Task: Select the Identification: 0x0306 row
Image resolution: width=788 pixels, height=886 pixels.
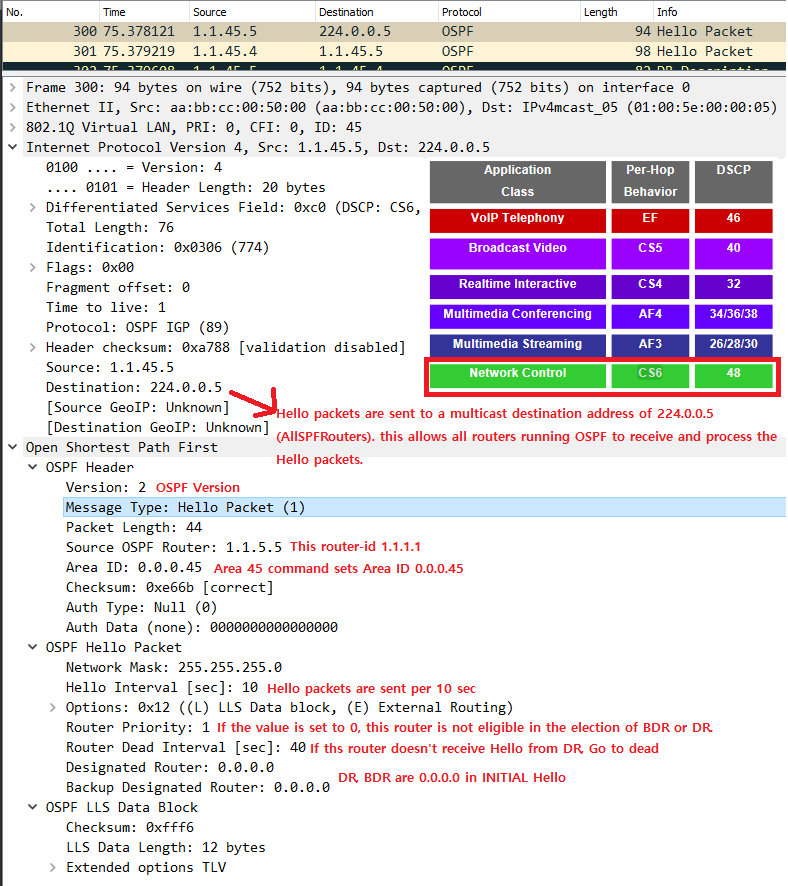Action: [x=158, y=247]
